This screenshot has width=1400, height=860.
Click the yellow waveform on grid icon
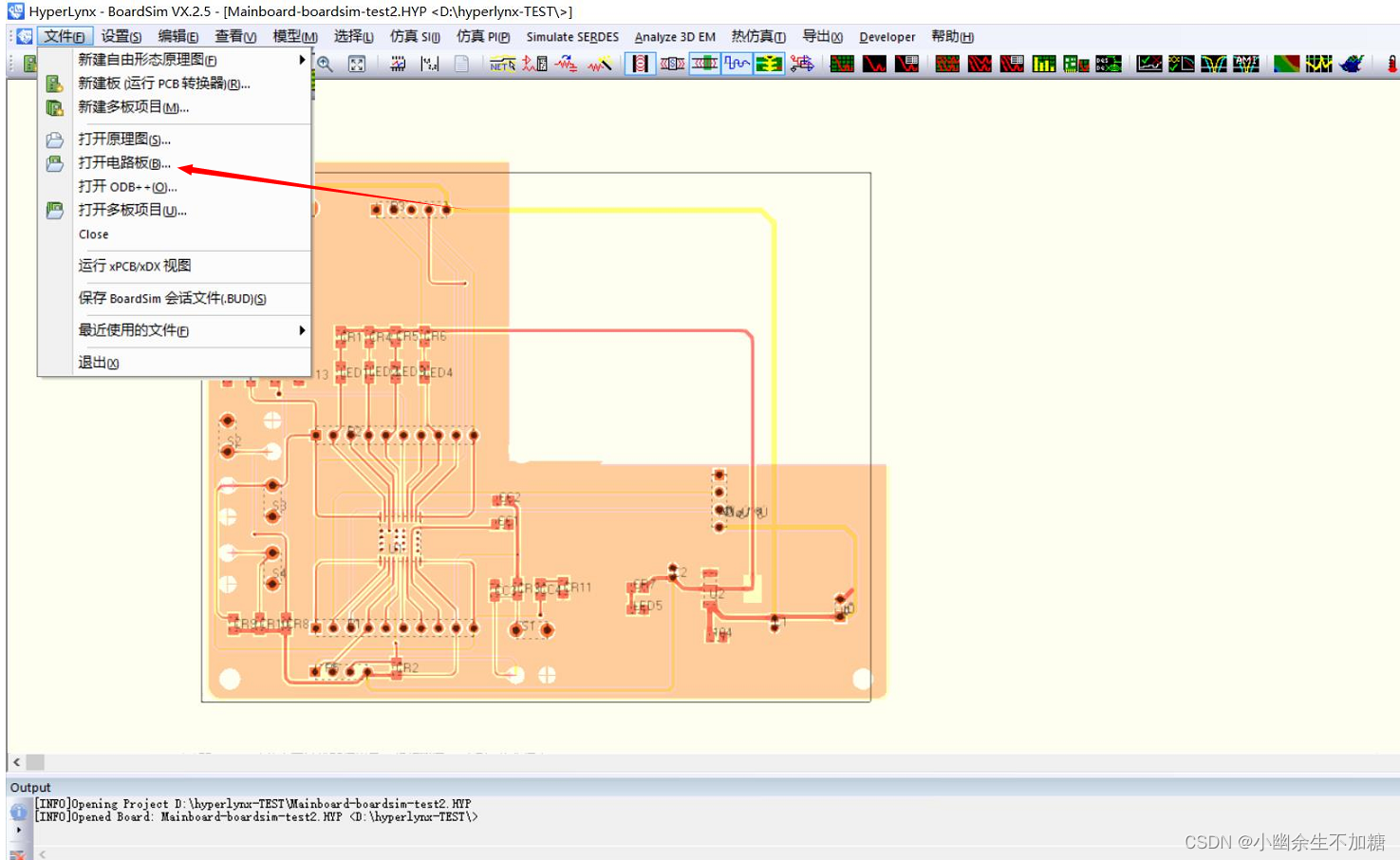(1319, 64)
